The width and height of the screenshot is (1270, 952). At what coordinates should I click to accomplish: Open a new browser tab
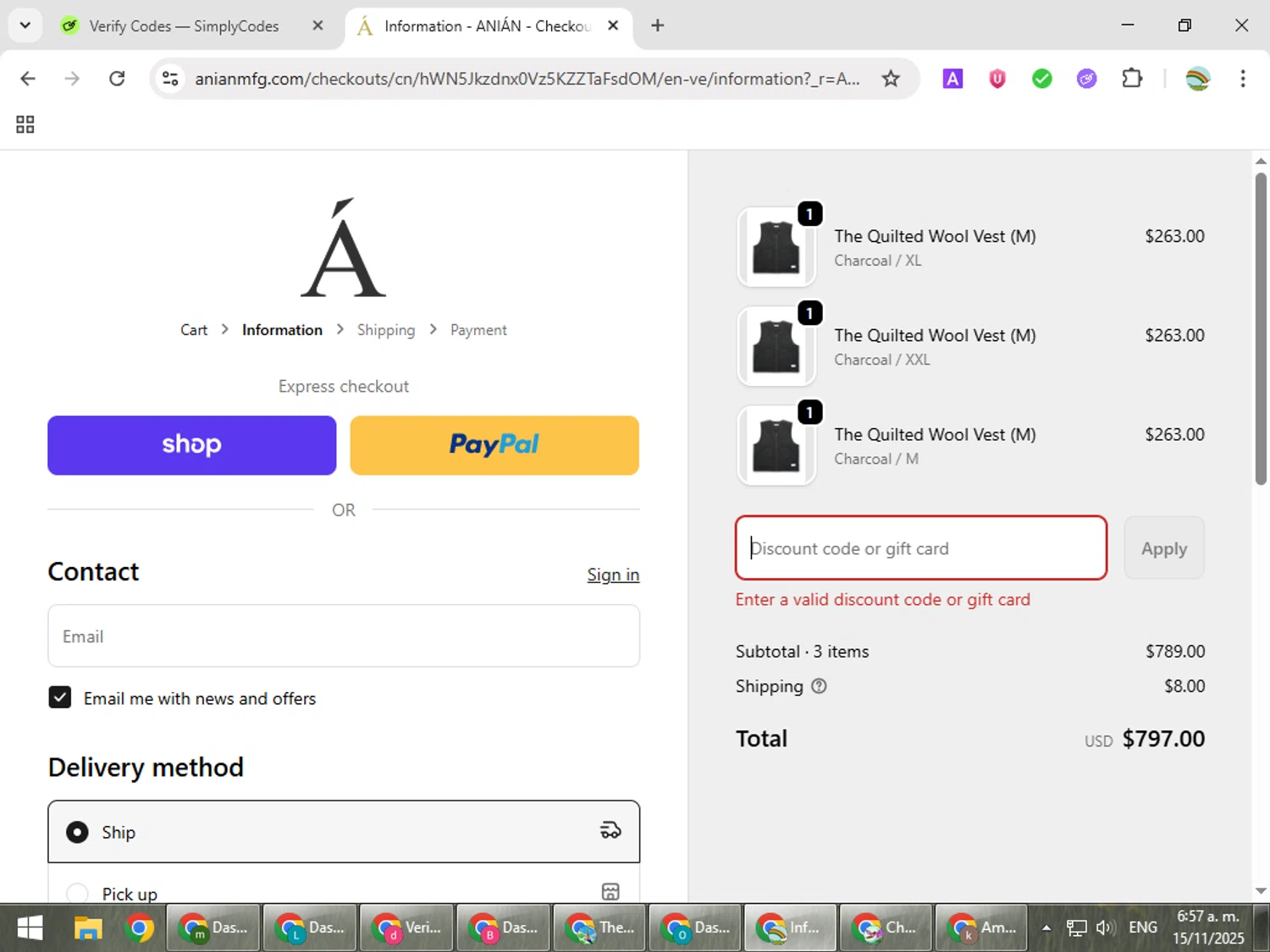pos(658,25)
